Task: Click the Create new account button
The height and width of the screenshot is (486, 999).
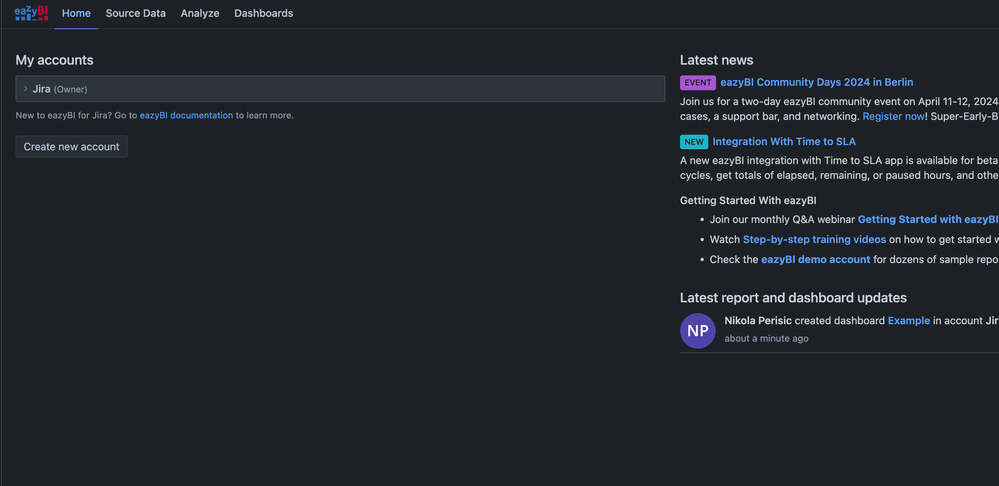Action: (x=71, y=147)
